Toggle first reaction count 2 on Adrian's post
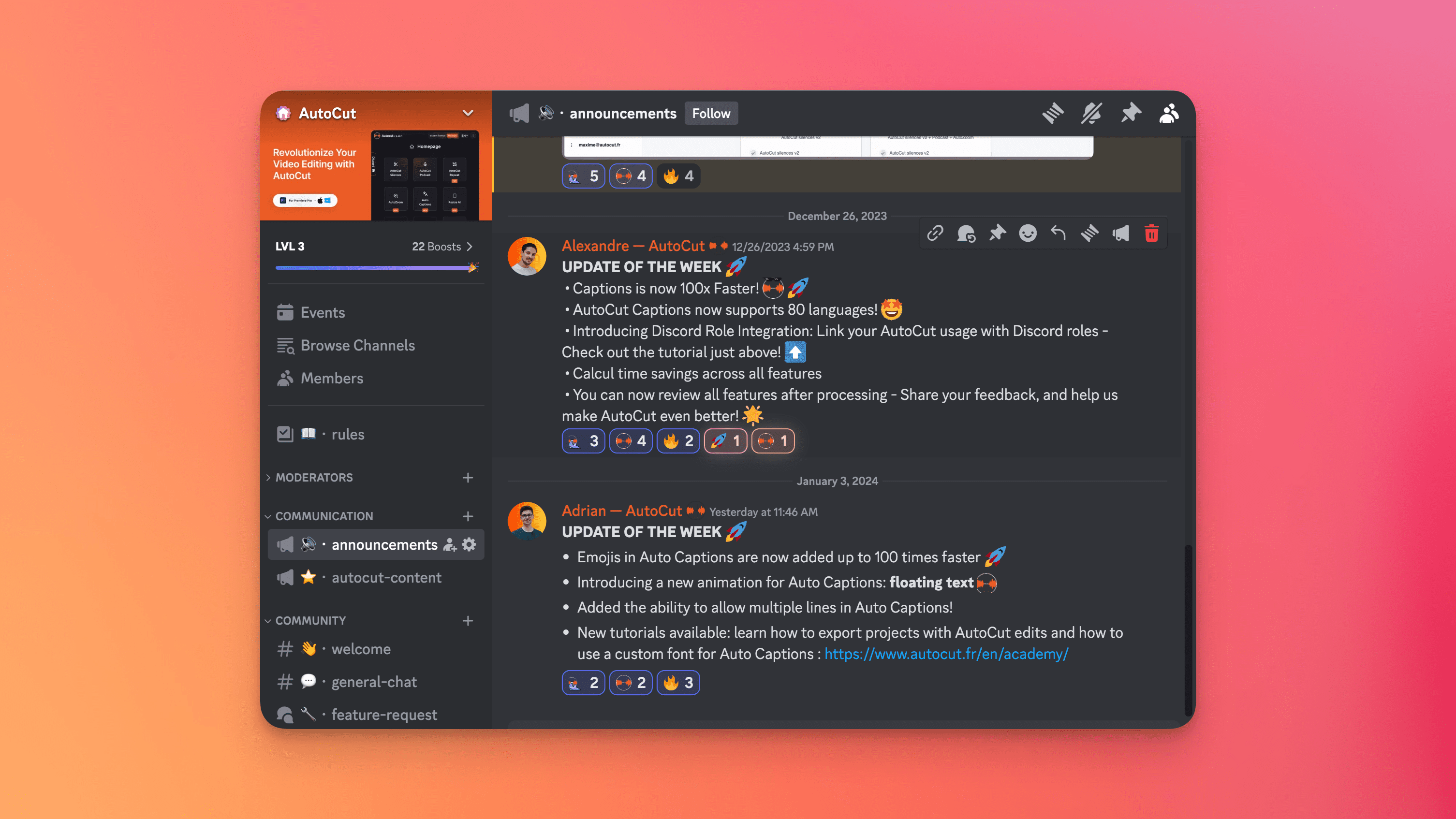 point(583,683)
